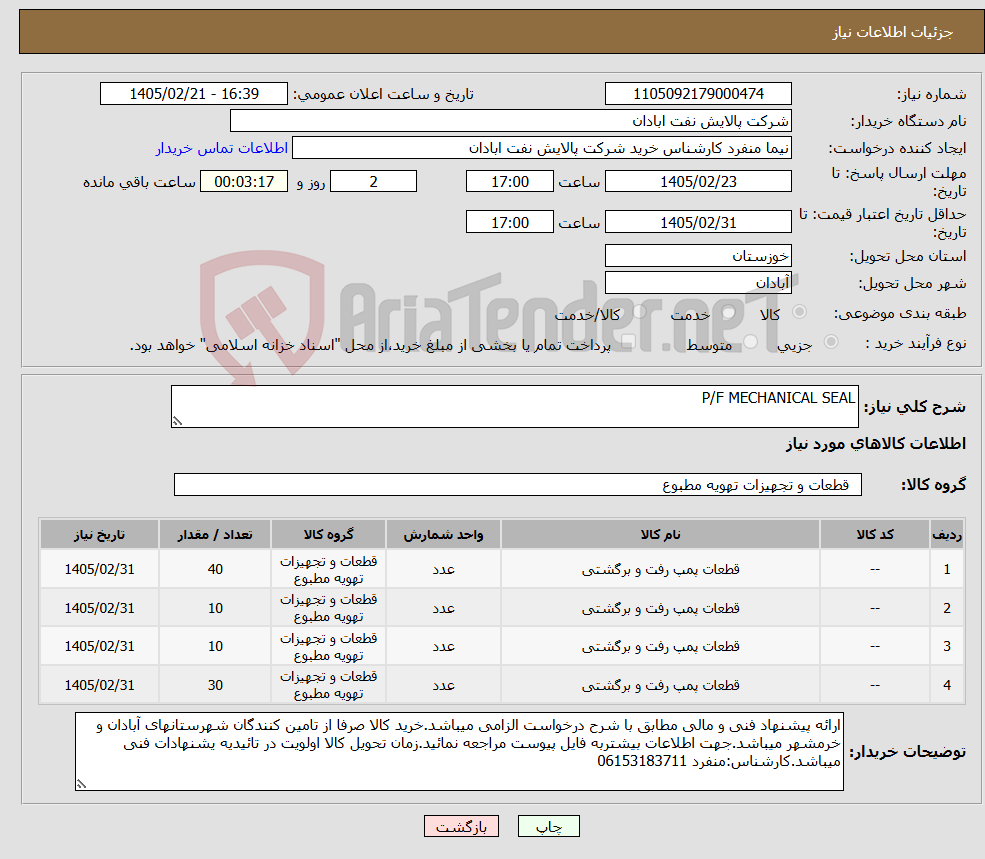Screen dimensions: 985x859
Task: Click the price validity date 1405/02/31 field
Action: [x=698, y=222]
